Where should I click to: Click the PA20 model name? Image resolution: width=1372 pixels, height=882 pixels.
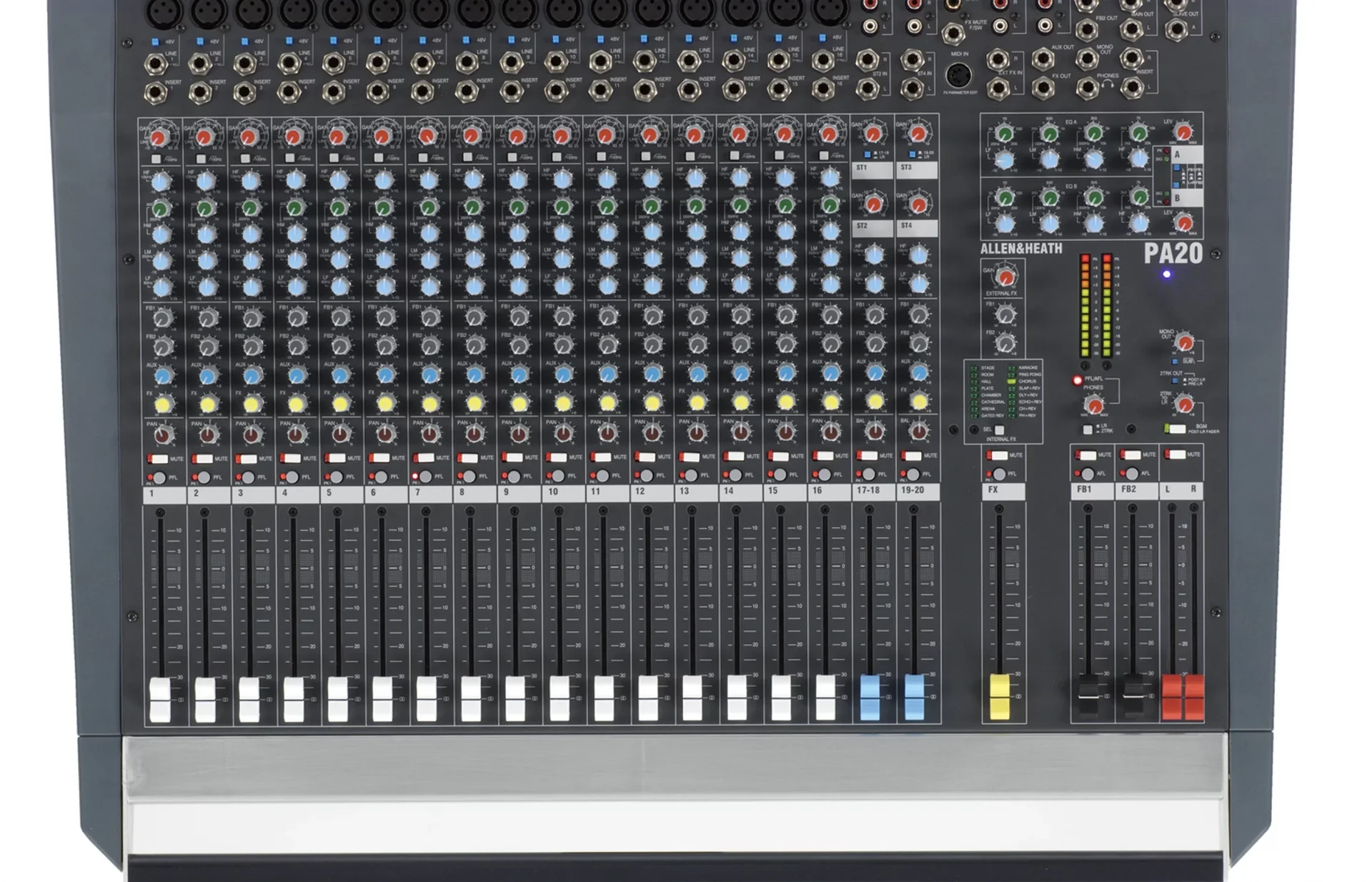(1173, 253)
